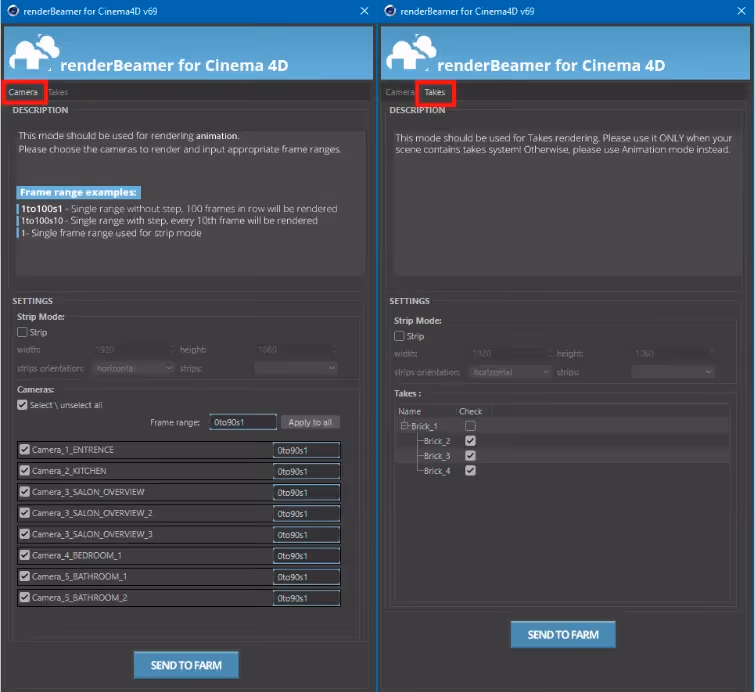Click 'Frame range examples:' highlighted heading

78,192
